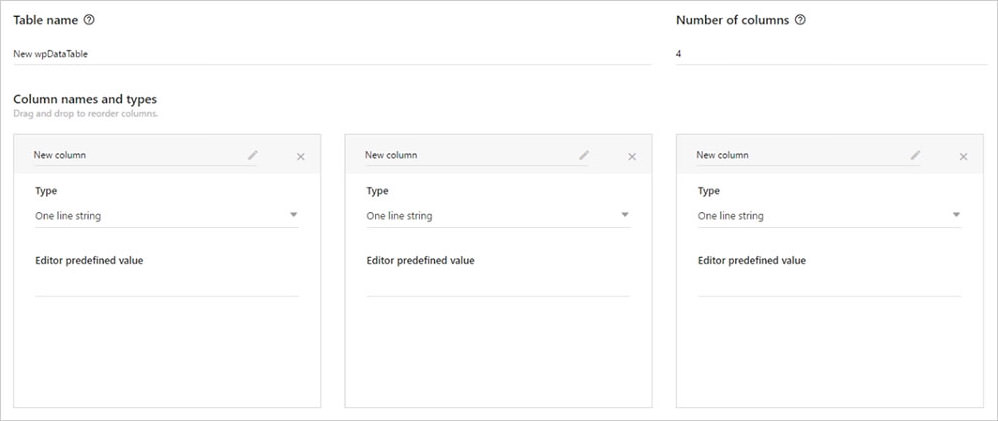Click 'New column' name field in first card
The image size is (998, 421).
145,155
